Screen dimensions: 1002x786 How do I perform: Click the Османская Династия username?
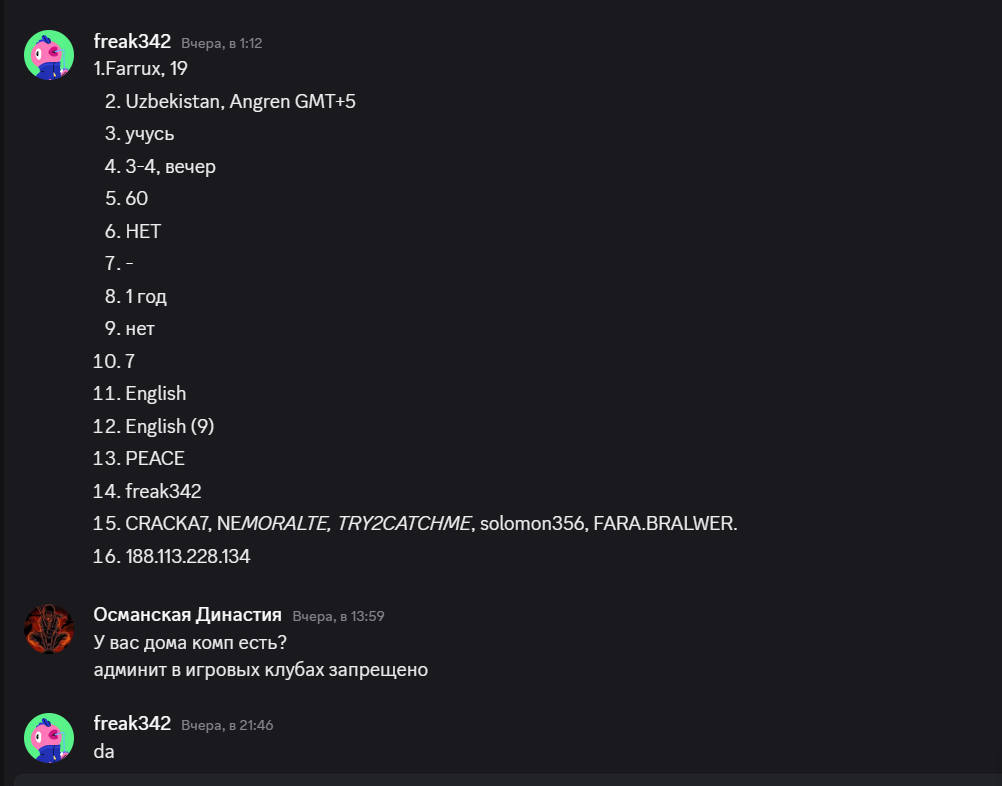(187, 615)
